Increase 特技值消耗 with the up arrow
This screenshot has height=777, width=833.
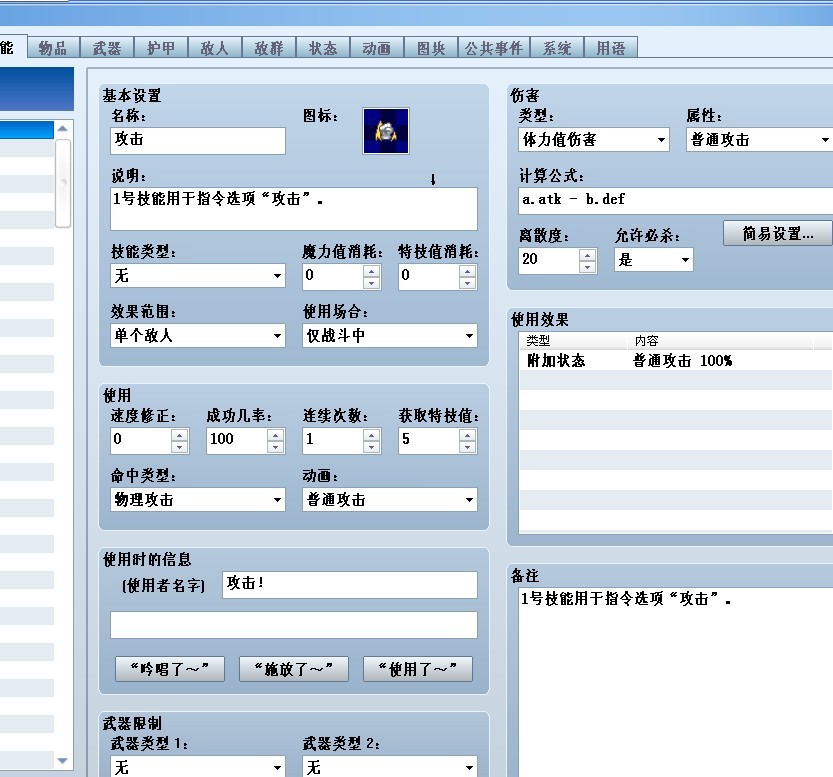pyautogui.click(x=468, y=271)
